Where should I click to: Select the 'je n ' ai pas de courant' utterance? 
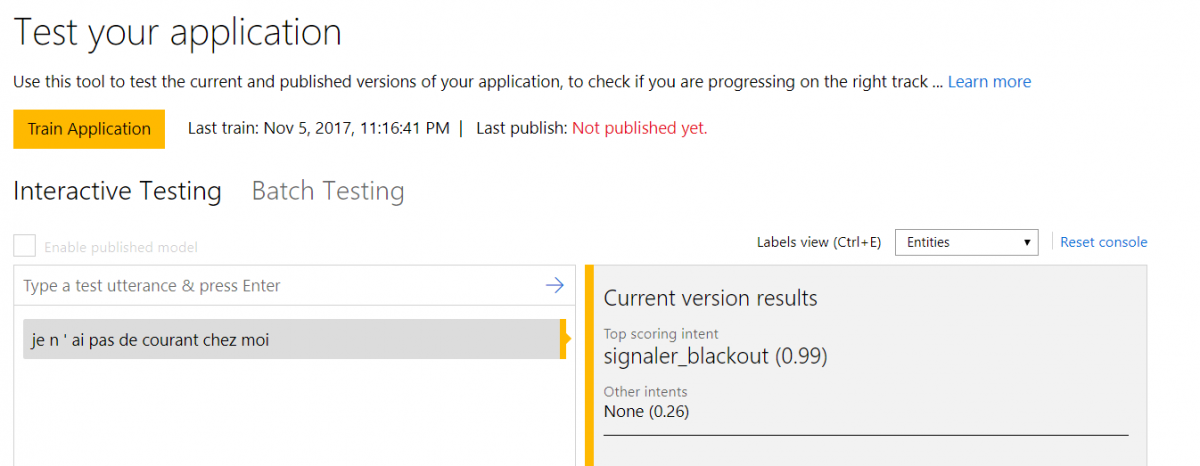(x=292, y=339)
